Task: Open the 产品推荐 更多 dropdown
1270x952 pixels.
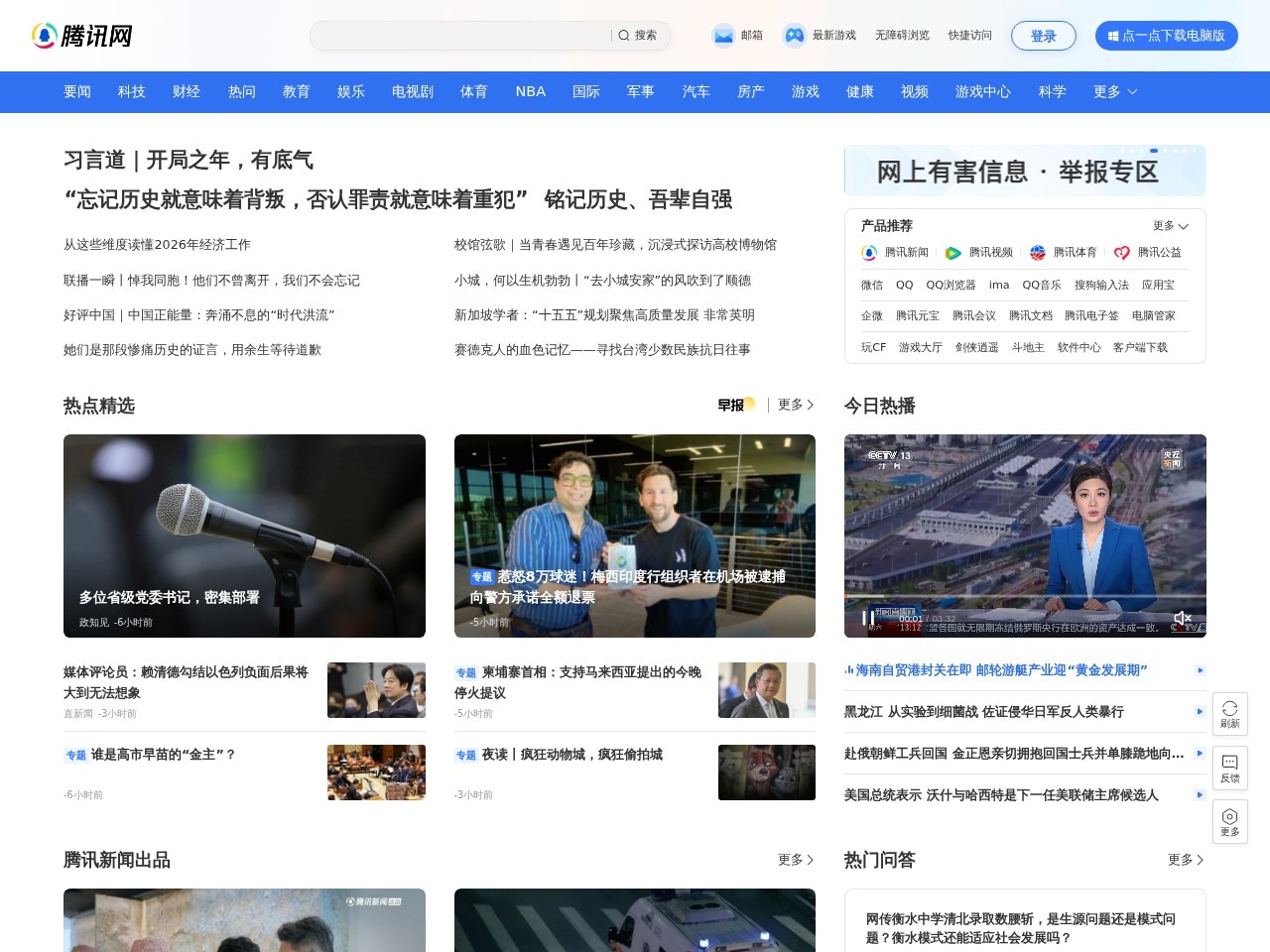Action: pos(1169,225)
